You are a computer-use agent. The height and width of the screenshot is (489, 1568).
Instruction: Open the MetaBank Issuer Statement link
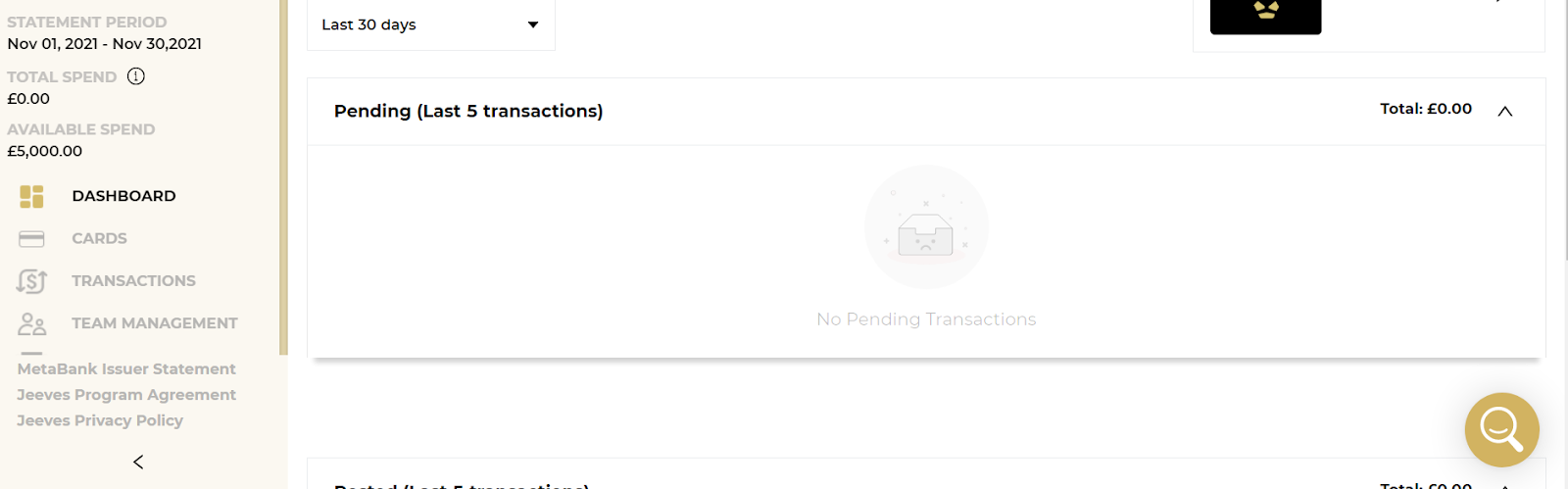[x=126, y=369]
